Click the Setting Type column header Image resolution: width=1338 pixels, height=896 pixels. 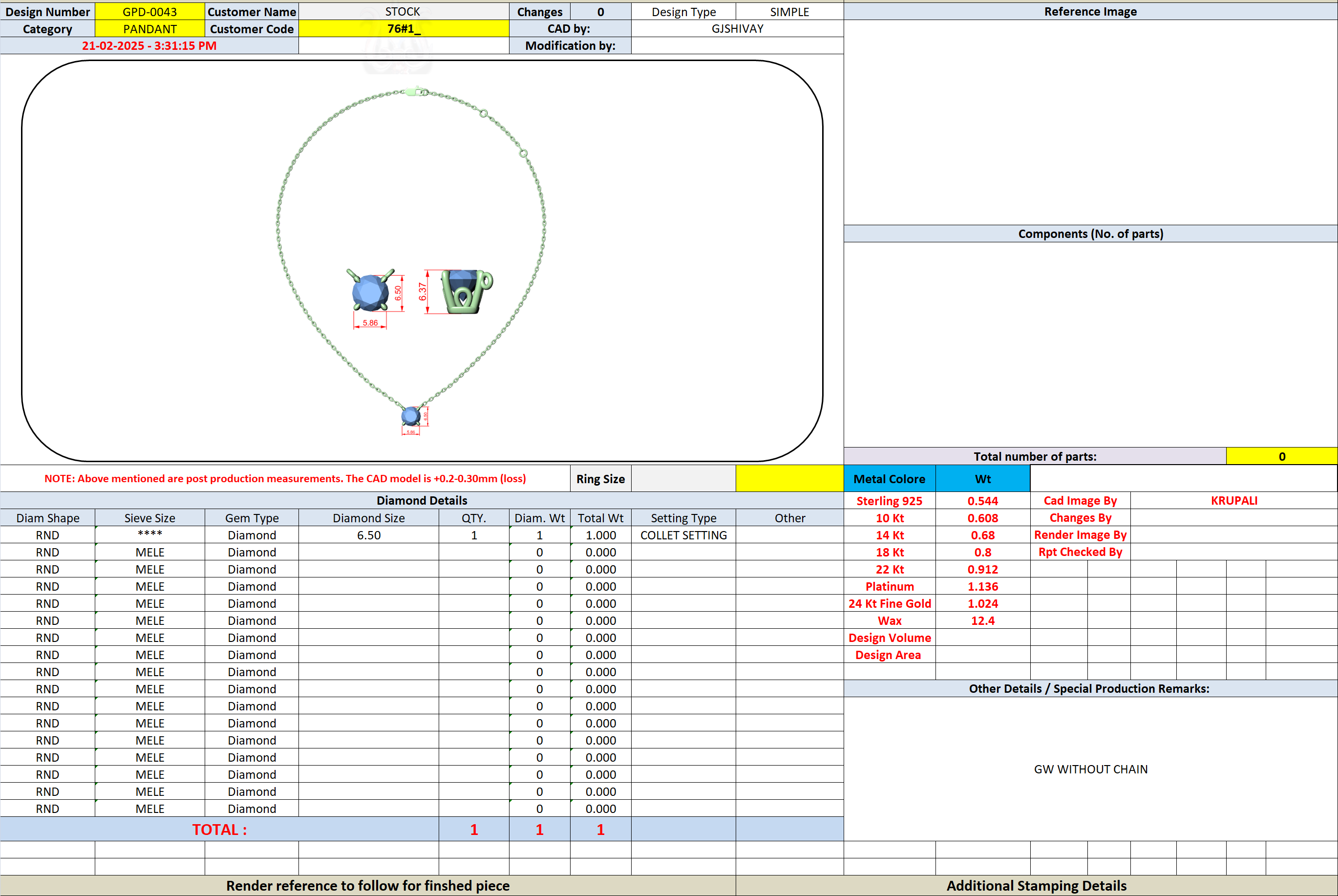(x=684, y=518)
